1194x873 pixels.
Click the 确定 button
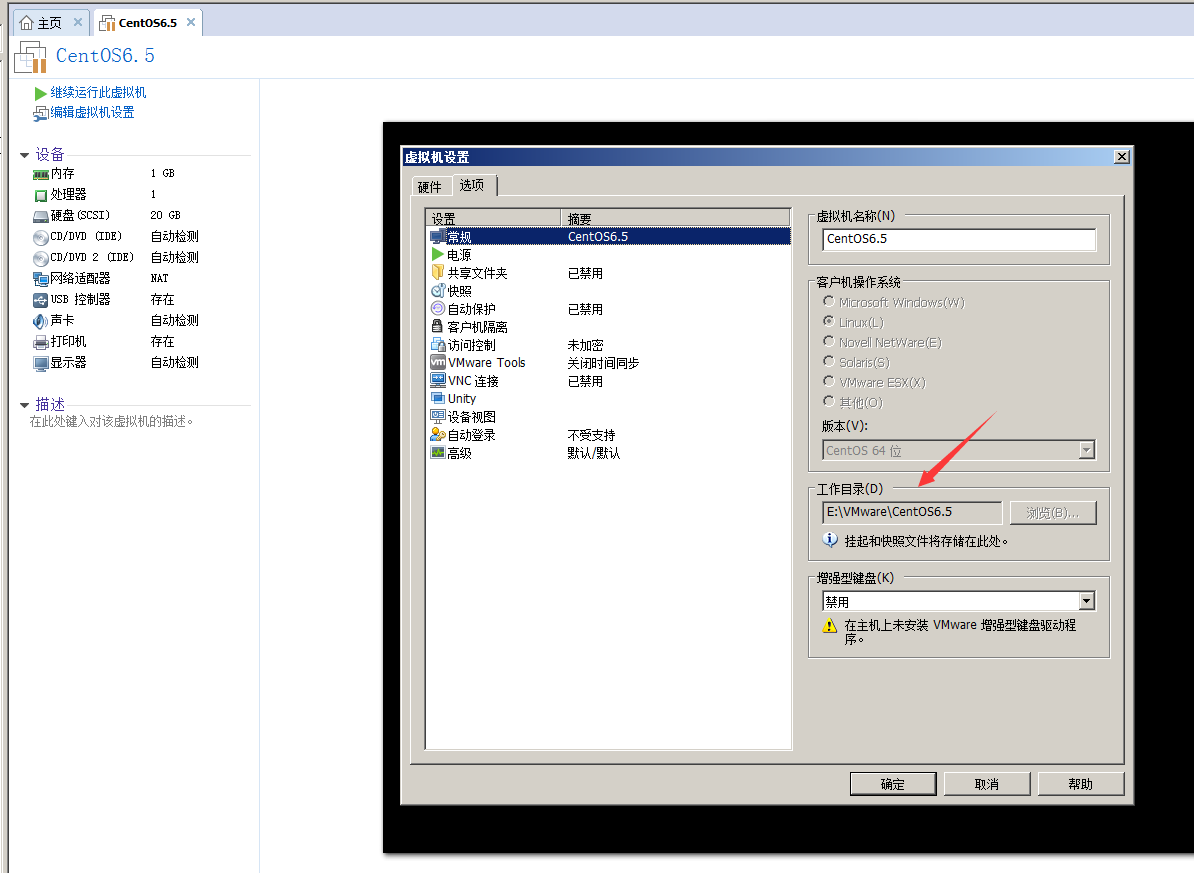pos(893,784)
